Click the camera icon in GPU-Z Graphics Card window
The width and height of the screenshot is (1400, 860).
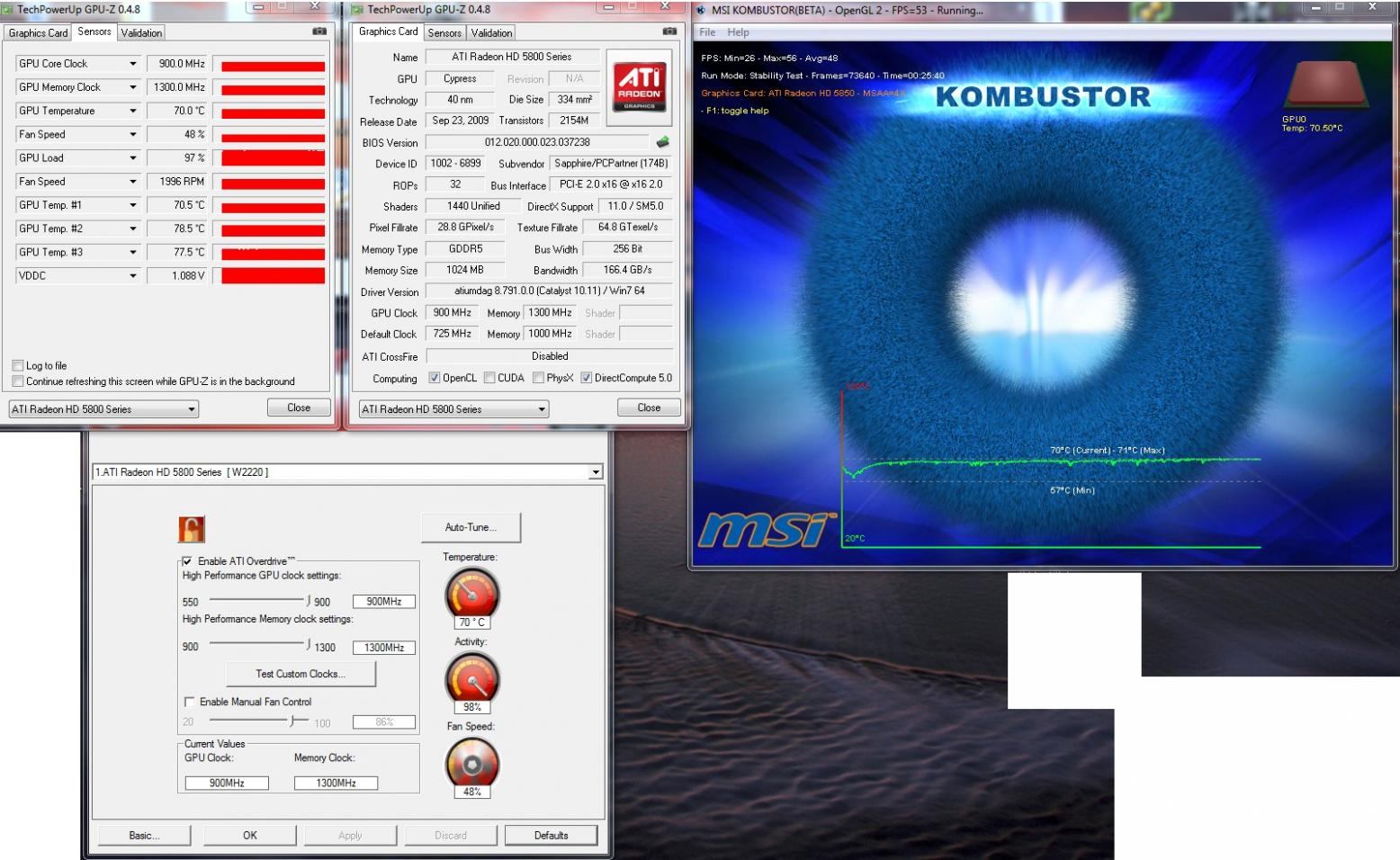[x=669, y=31]
